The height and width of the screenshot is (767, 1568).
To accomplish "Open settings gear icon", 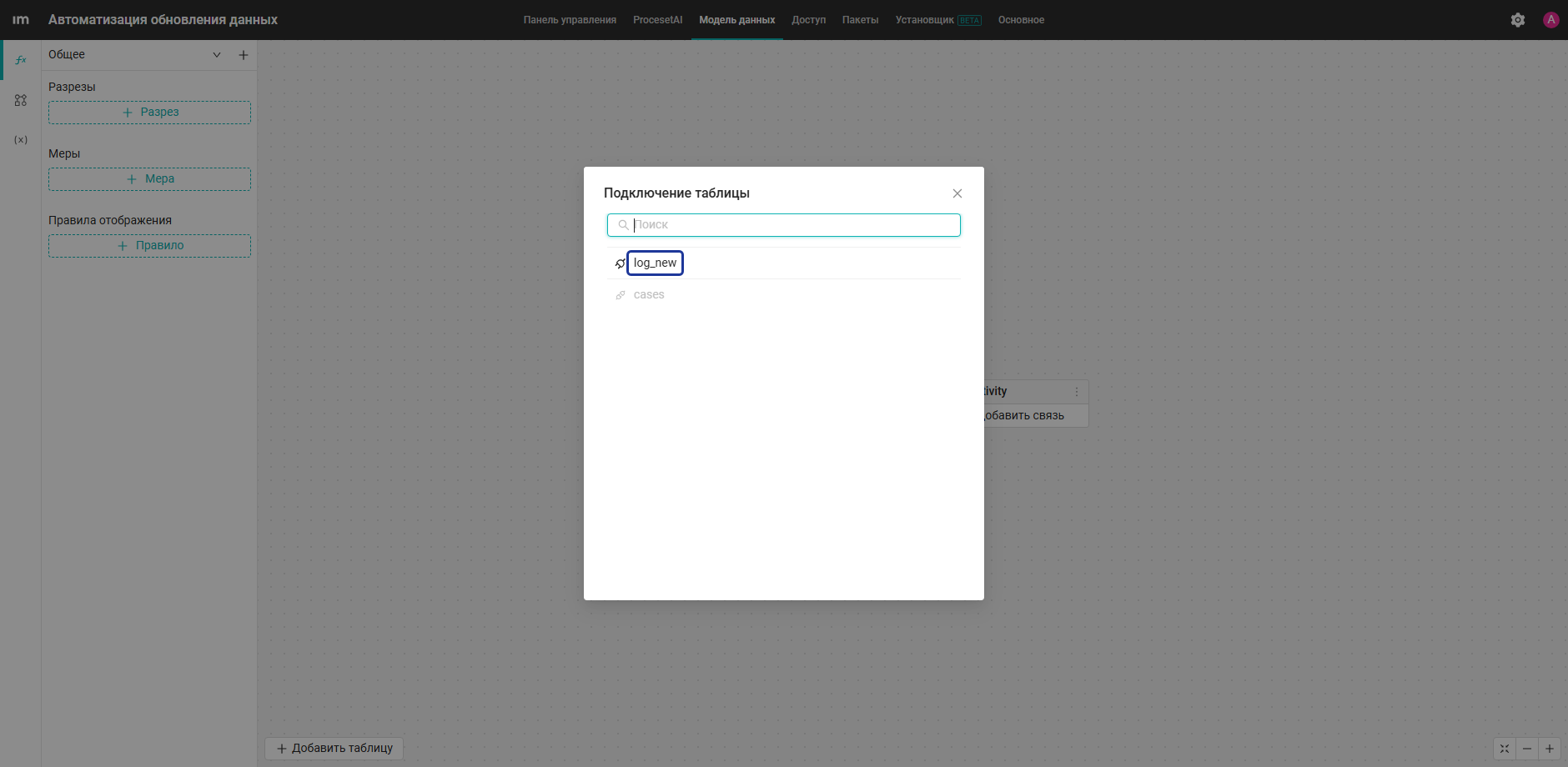I will pyautogui.click(x=1518, y=20).
